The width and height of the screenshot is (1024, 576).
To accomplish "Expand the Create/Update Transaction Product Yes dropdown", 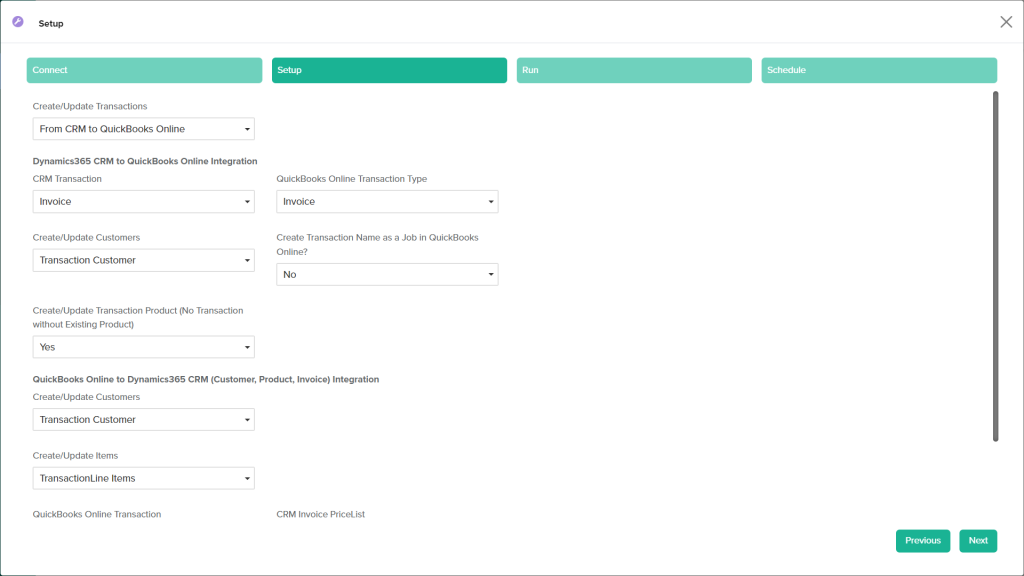I will [x=143, y=347].
